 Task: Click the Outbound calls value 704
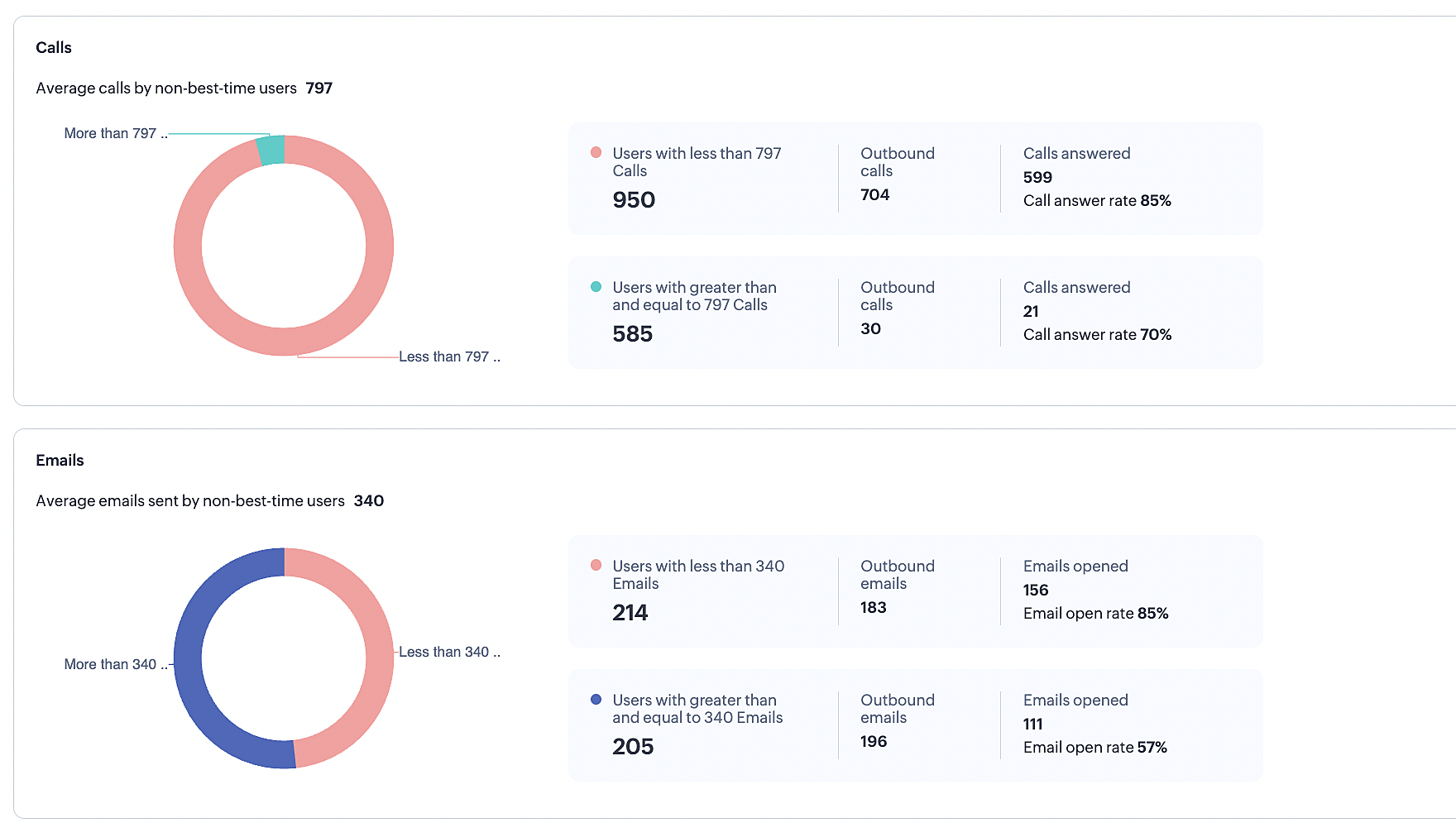(x=874, y=195)
